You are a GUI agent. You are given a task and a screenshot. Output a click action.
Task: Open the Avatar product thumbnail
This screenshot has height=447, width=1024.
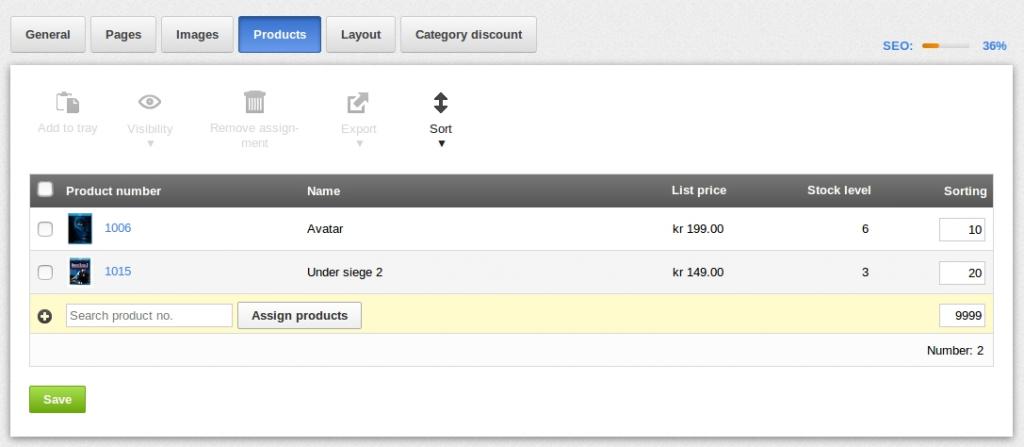80,229
